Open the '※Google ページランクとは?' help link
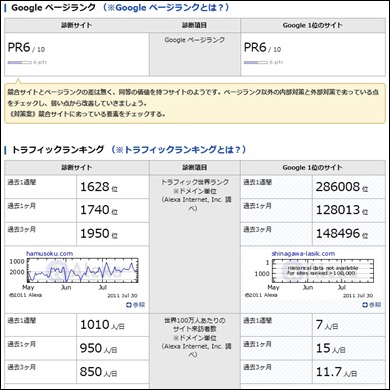The width and height of the screenshot is (390, 390). pos(166,7)
